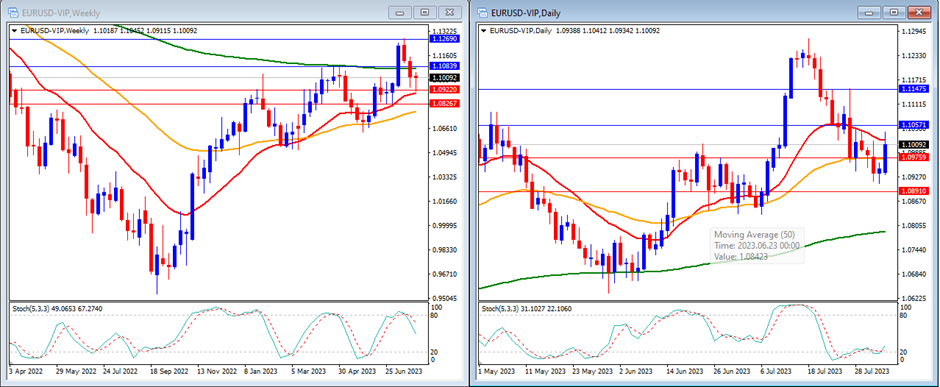940x387 pixels.
Task: Click the 1.08055 price axis value
Action: point(914,226)
